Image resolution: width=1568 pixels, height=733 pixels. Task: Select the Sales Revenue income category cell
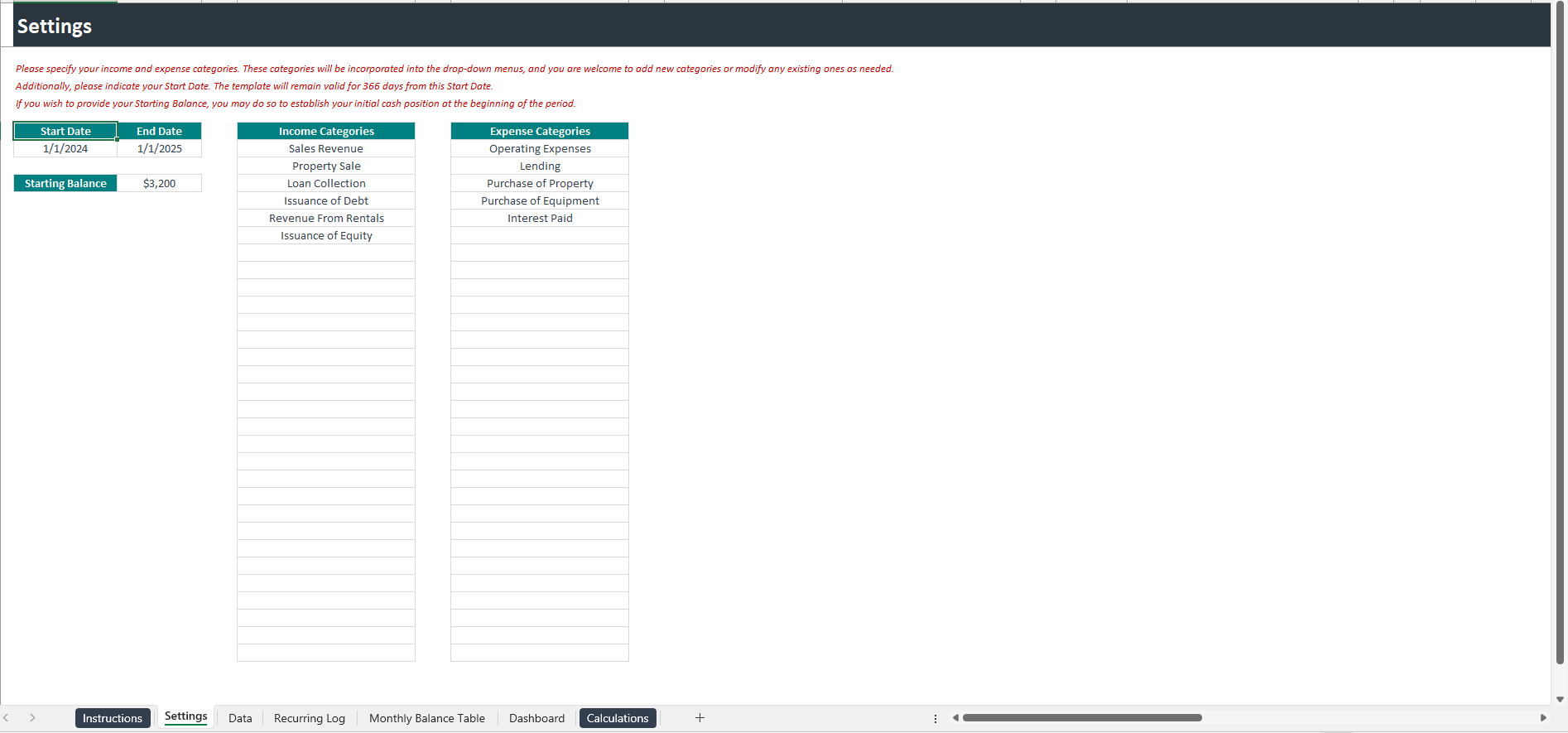pyautogui.click(x=326, y=149)
